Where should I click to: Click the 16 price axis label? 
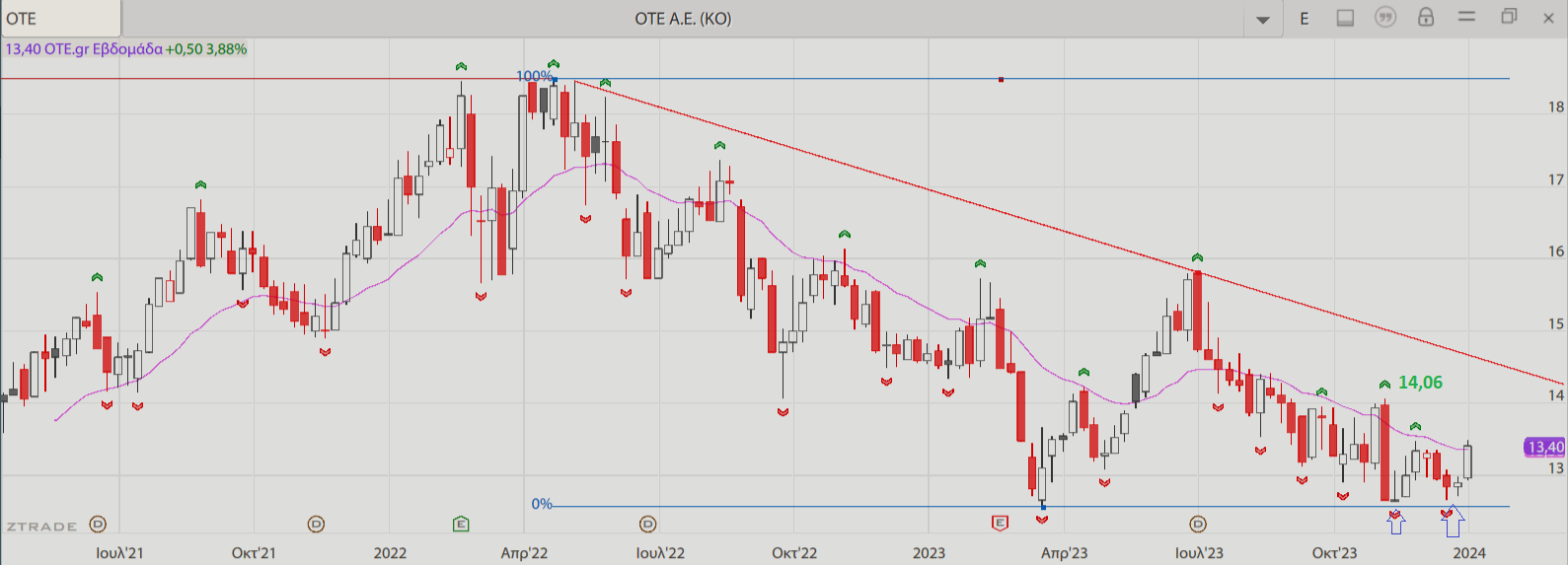click(1555, 251)
